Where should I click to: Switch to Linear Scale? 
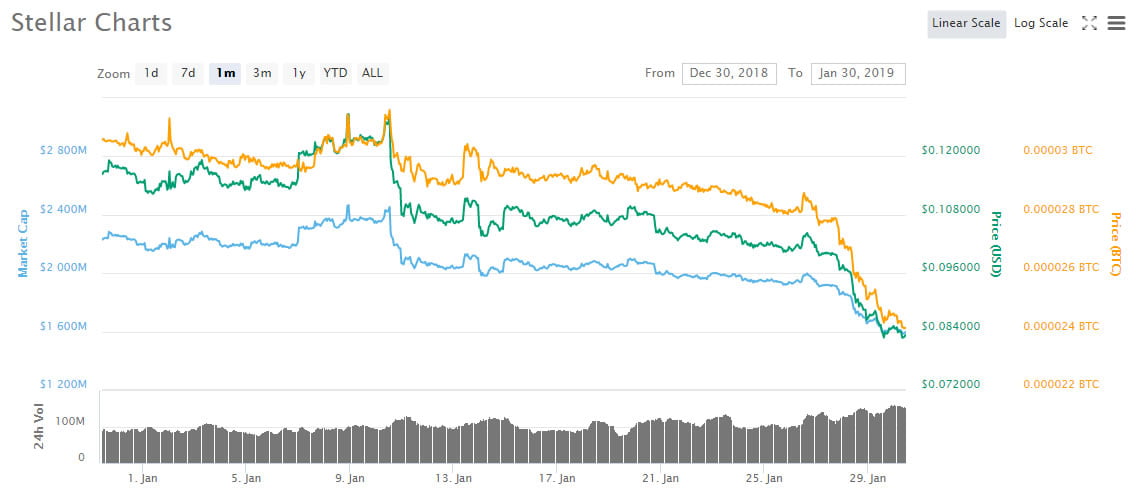click(x=966, y=23)
